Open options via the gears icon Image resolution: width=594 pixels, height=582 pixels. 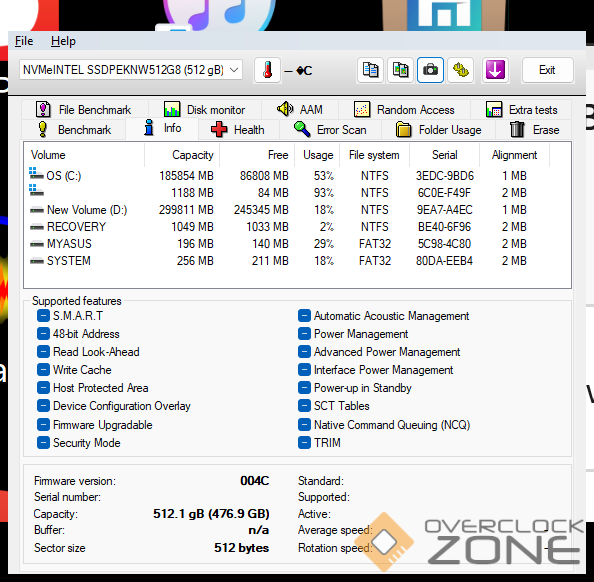[460, 70]
